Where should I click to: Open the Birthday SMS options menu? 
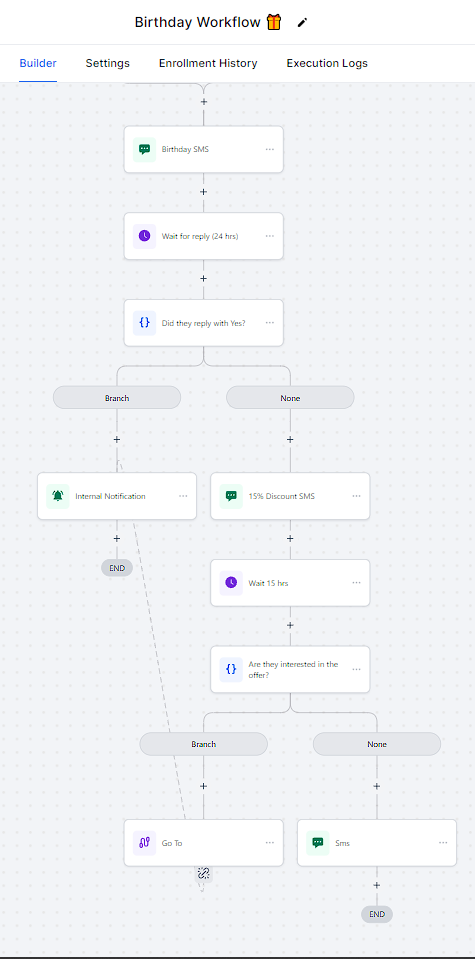point(270,149)
